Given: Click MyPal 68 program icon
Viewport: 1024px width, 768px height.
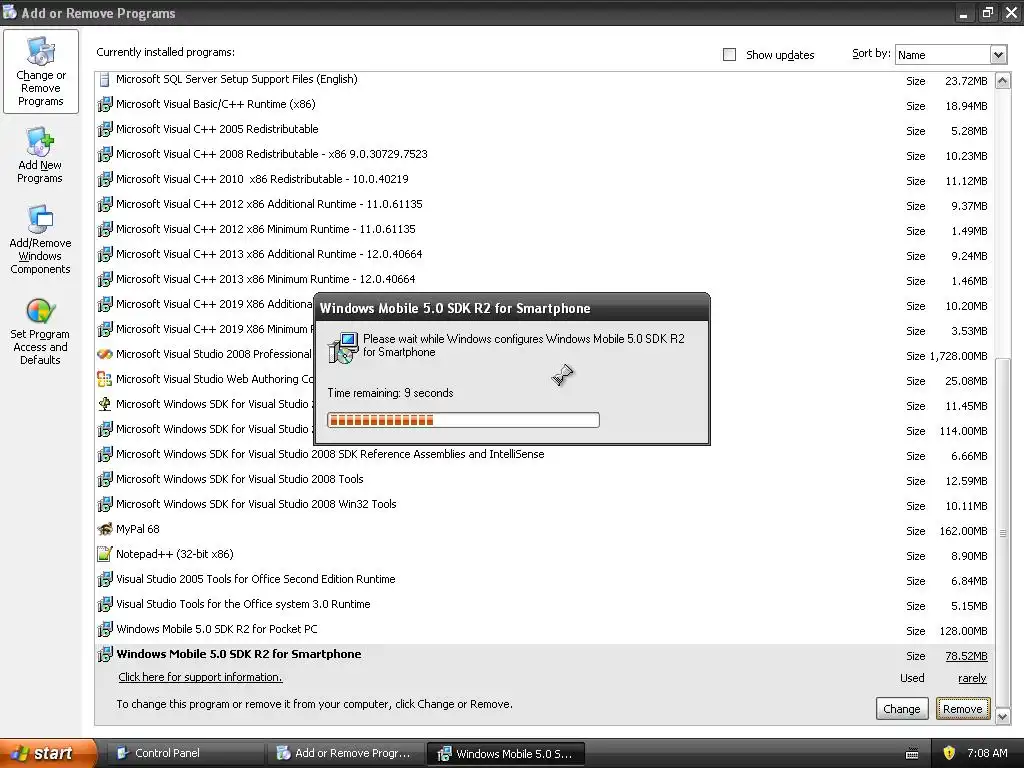Looking at the screenshot, I should pyautogui.click(x=104, y=530).
